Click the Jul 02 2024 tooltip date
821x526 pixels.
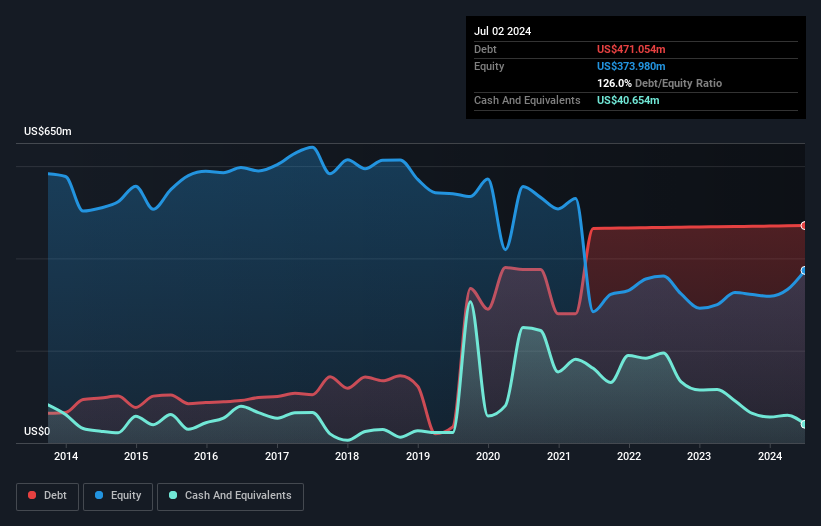click(x=503, y=31)
